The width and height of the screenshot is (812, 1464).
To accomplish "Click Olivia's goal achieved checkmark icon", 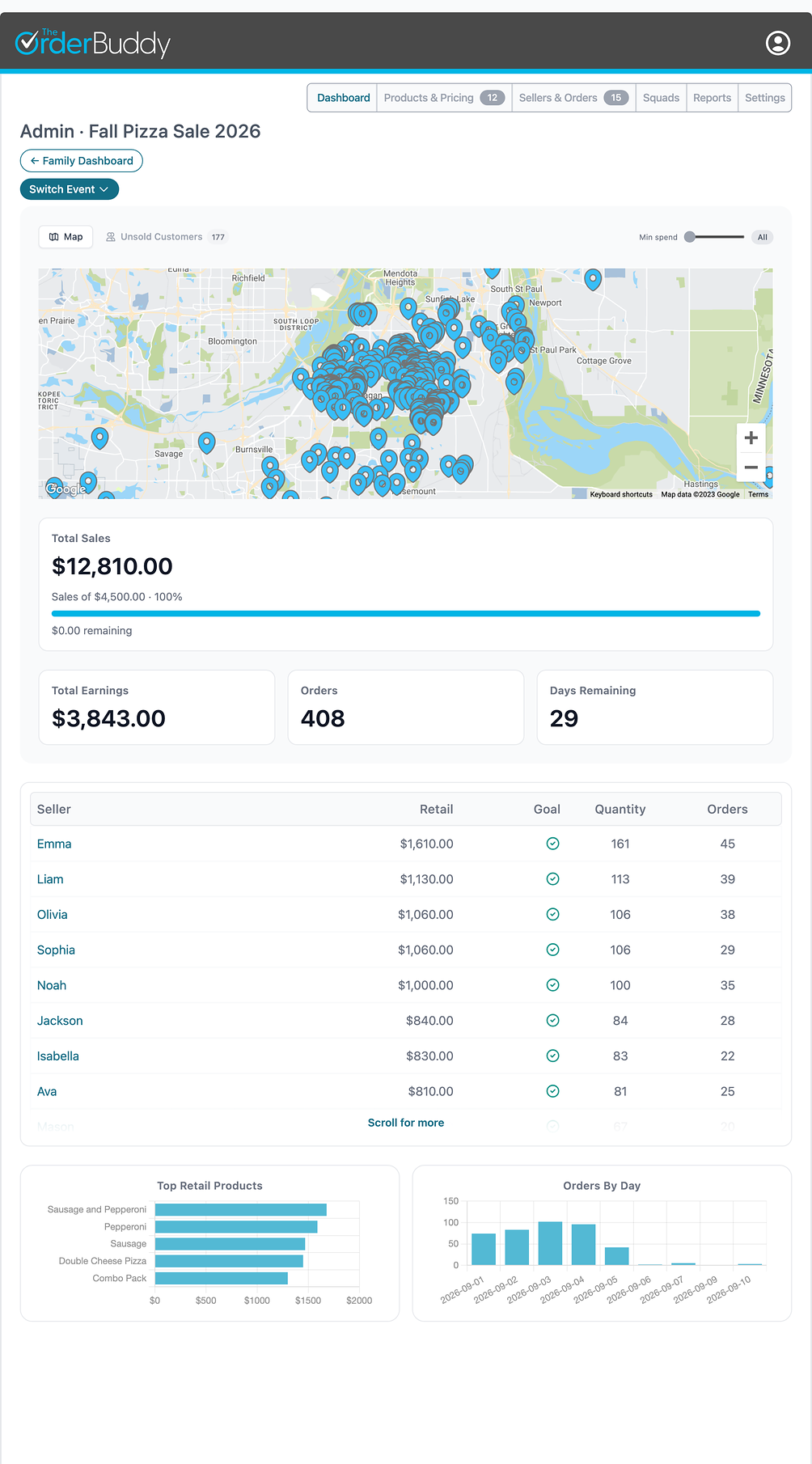I will [552, 915].
